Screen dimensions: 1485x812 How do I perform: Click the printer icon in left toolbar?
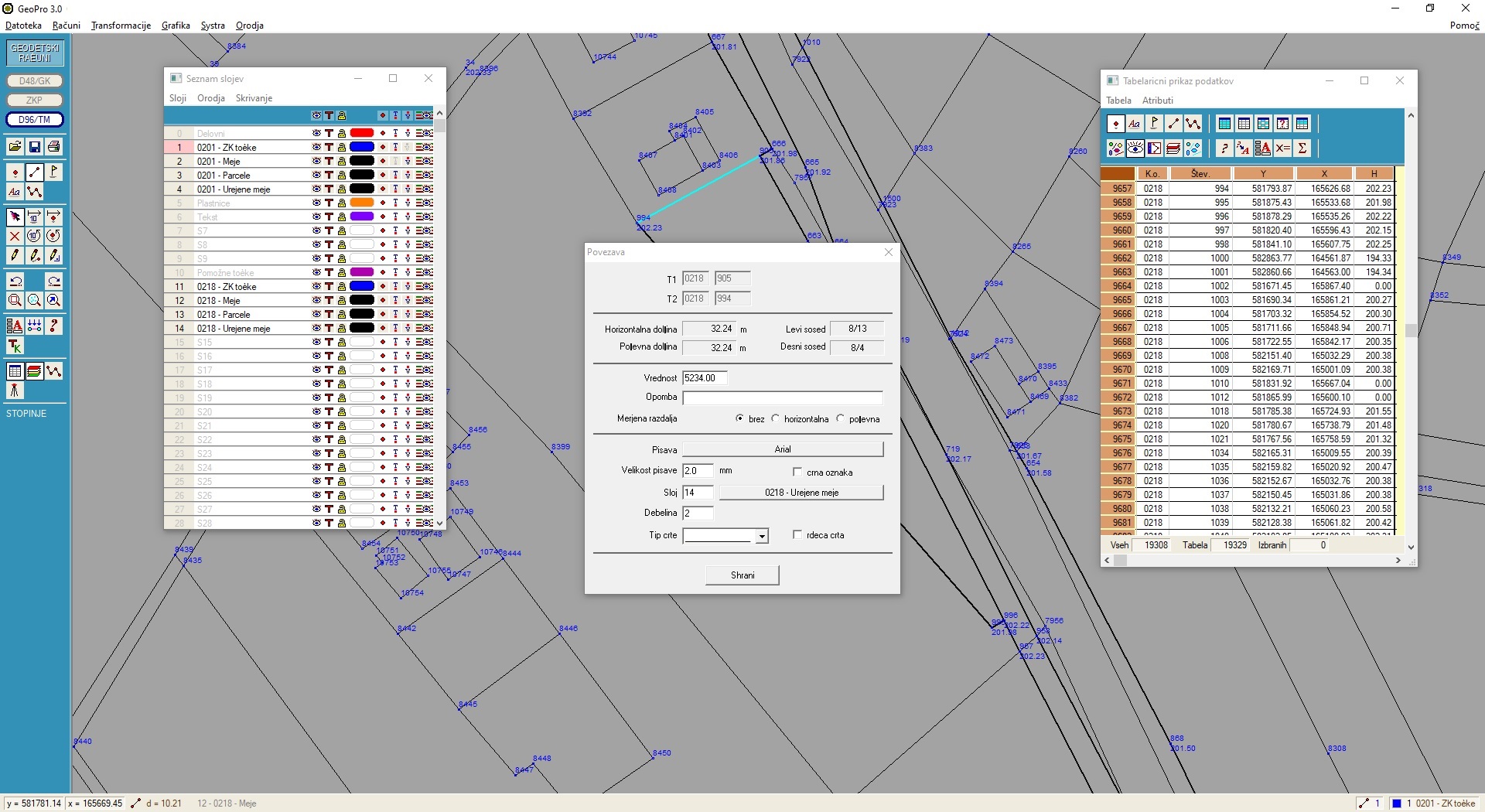[x=53, y=147]
